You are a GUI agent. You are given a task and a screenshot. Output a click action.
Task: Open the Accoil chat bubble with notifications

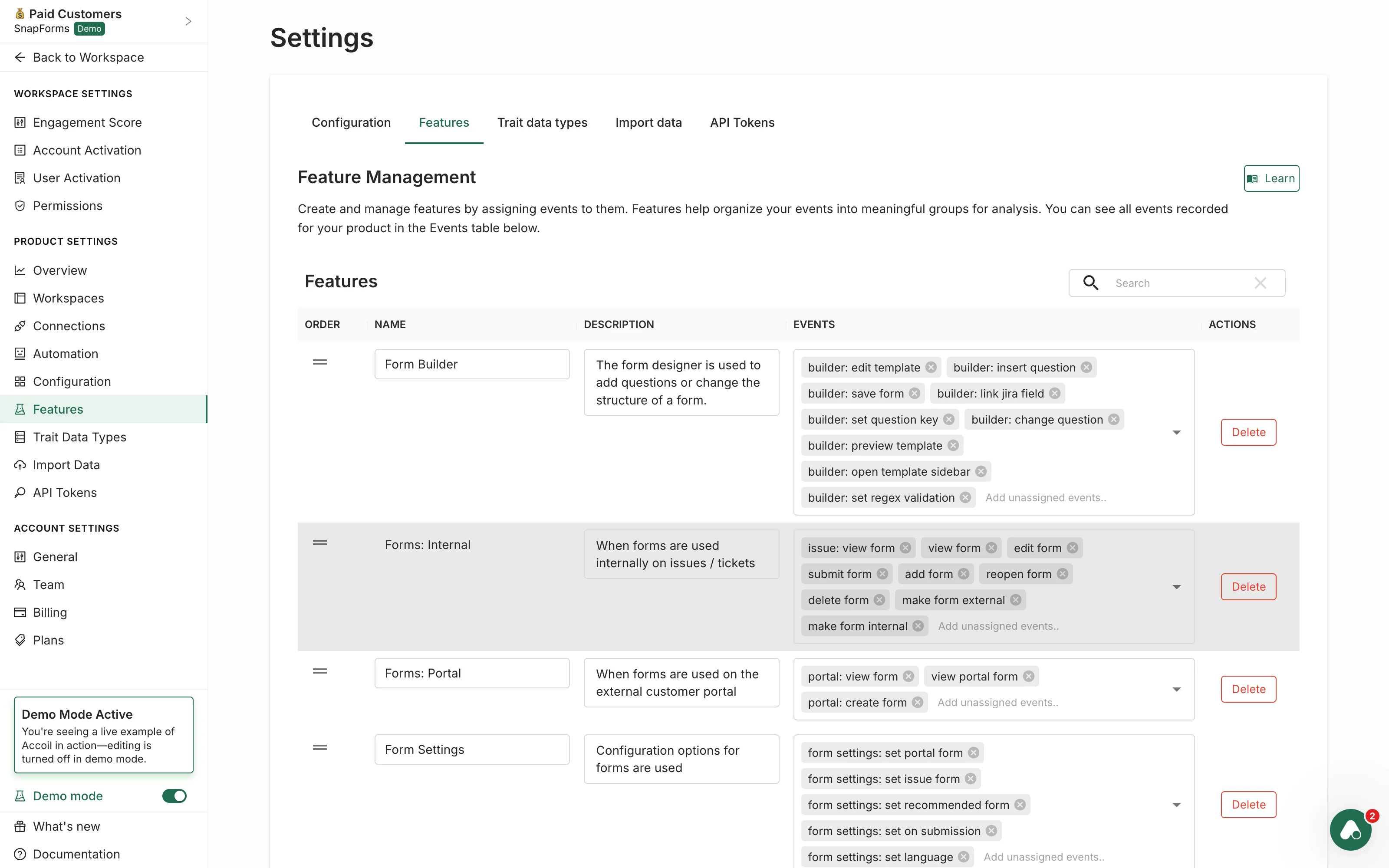1350,829
